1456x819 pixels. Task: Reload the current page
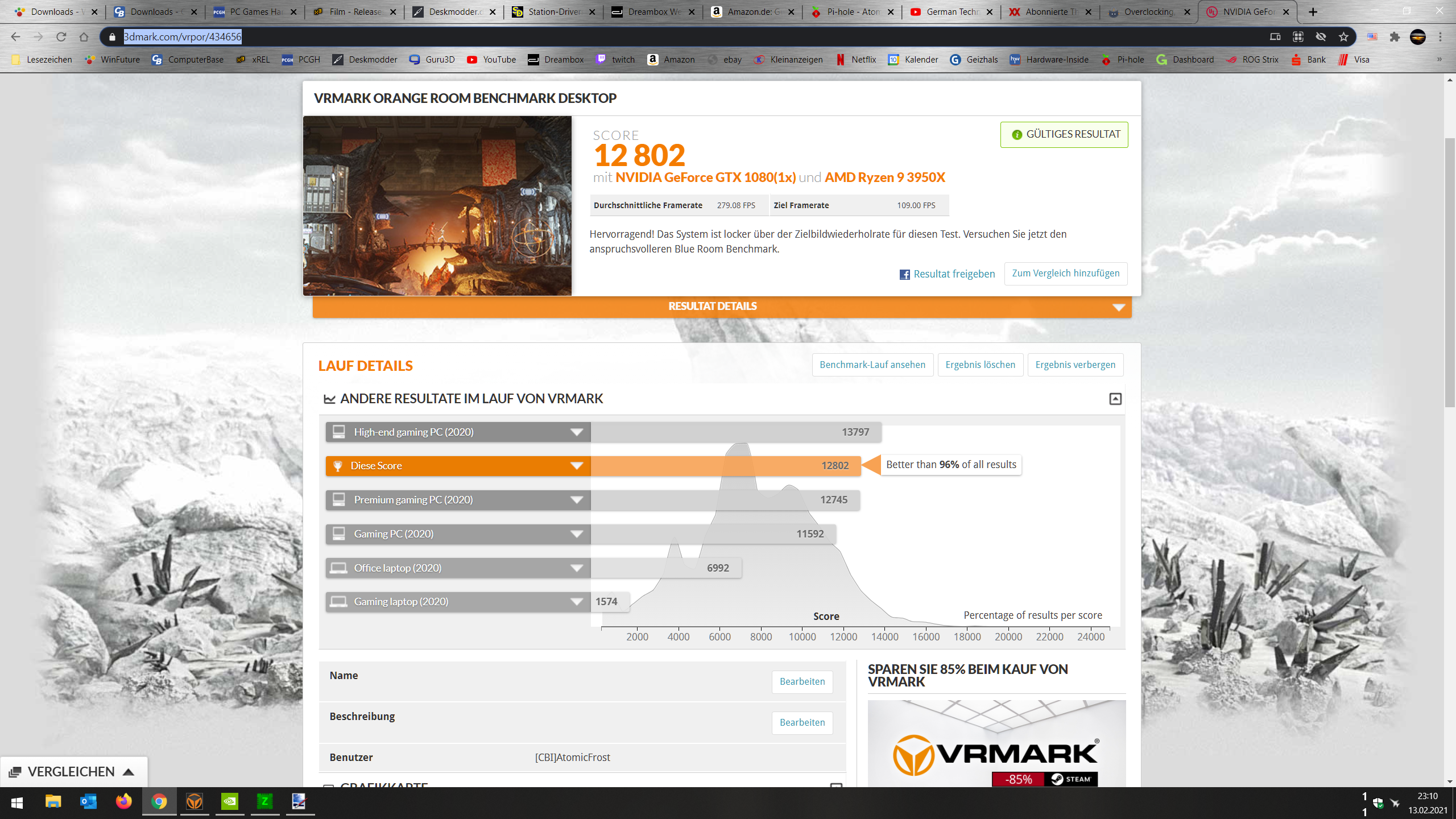pyautogui.click(x=61, y=37)
